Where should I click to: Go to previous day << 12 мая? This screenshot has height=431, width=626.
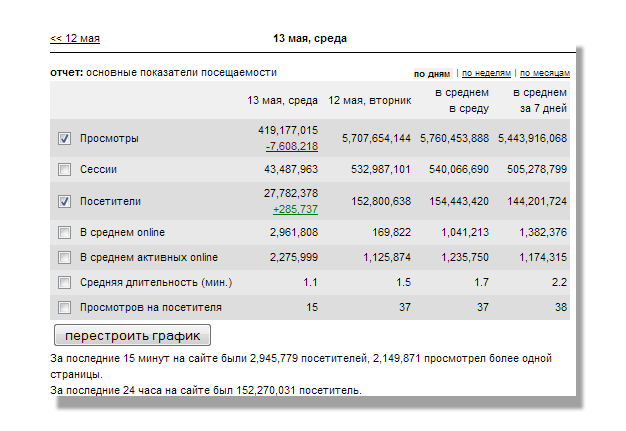[75, 39]
